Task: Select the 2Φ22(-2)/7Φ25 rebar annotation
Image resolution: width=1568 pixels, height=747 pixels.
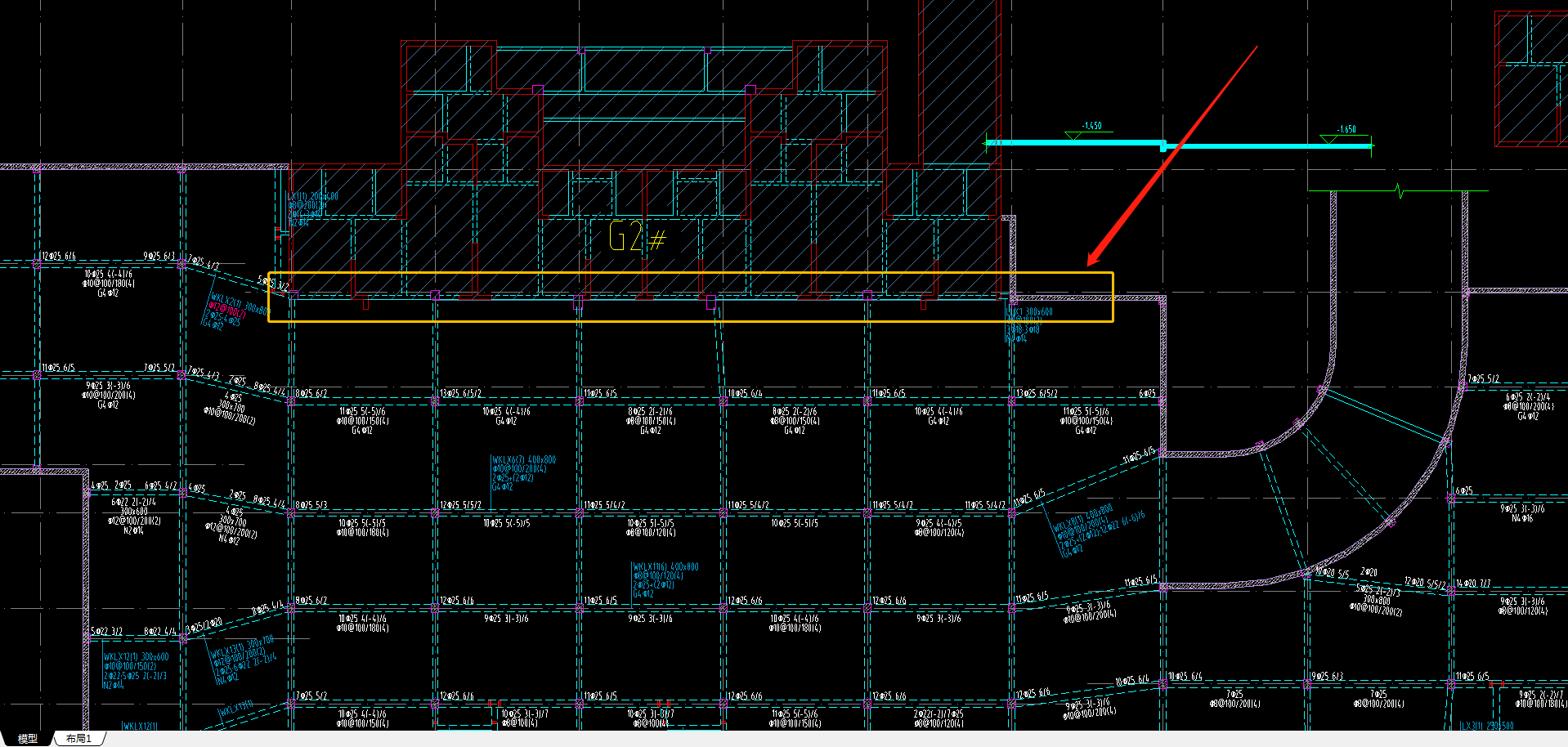Action: coord(939,713)
